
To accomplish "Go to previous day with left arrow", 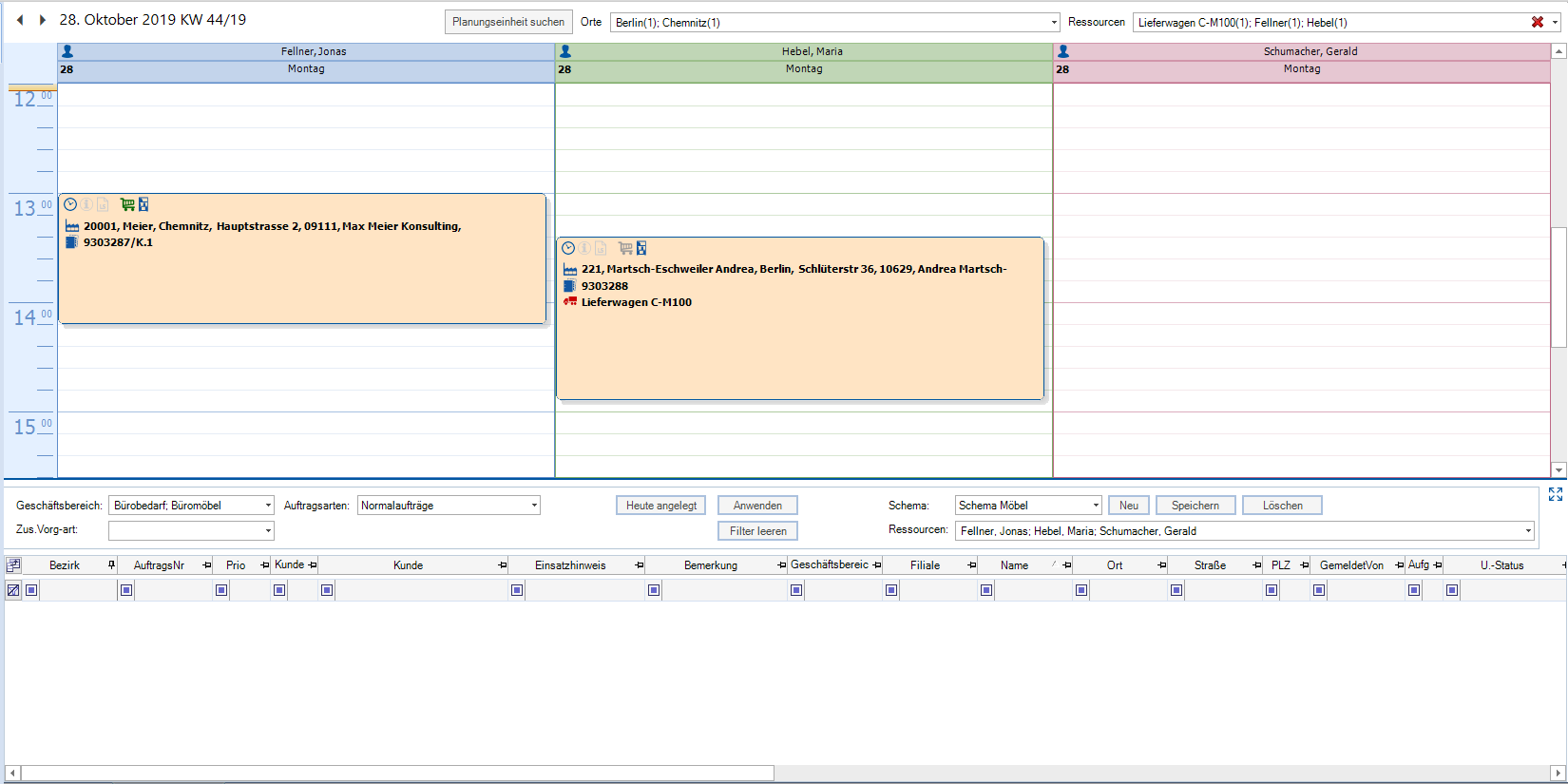I will pos(20,20).
